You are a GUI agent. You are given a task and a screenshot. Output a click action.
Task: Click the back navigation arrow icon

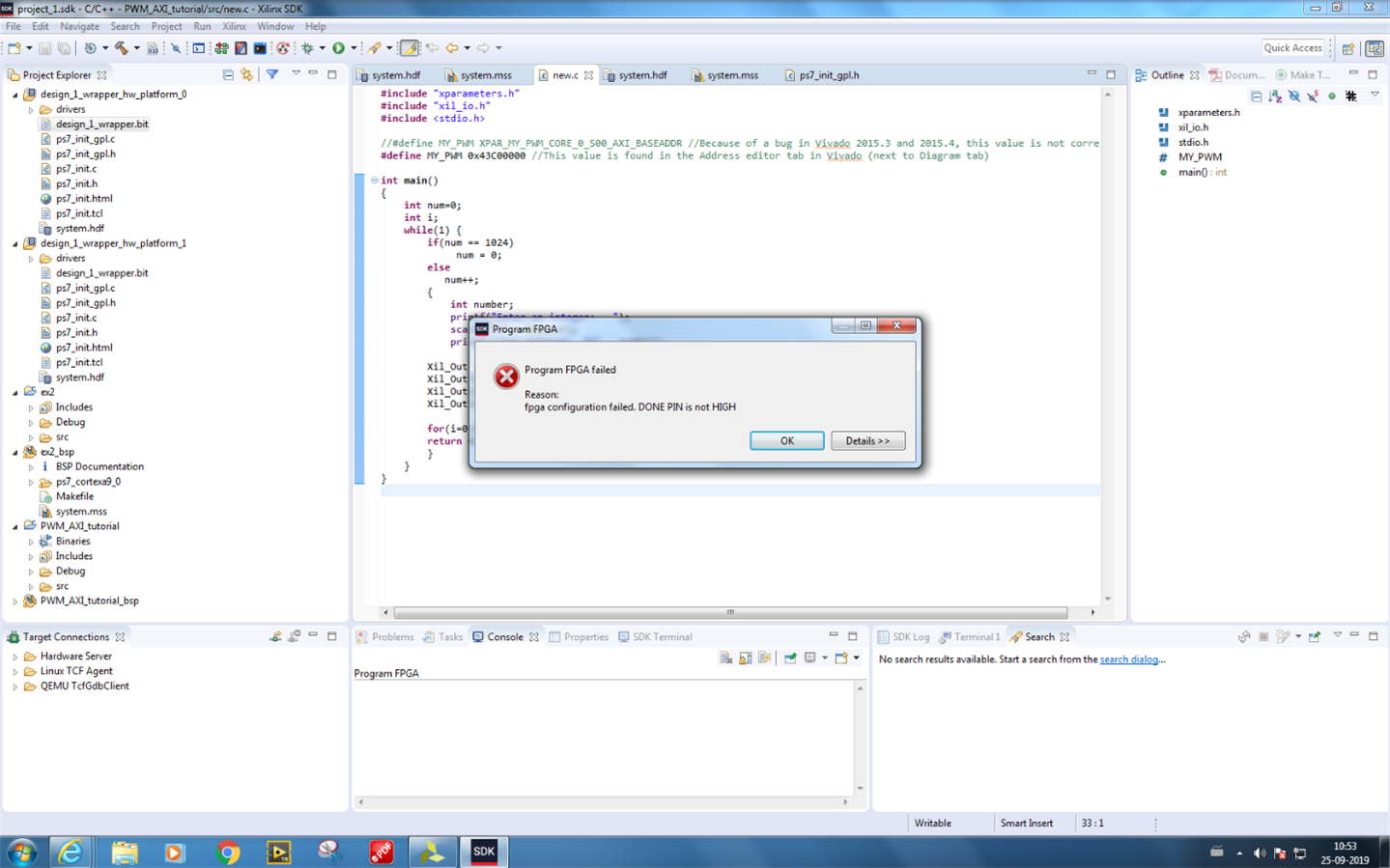coord(451,48)
